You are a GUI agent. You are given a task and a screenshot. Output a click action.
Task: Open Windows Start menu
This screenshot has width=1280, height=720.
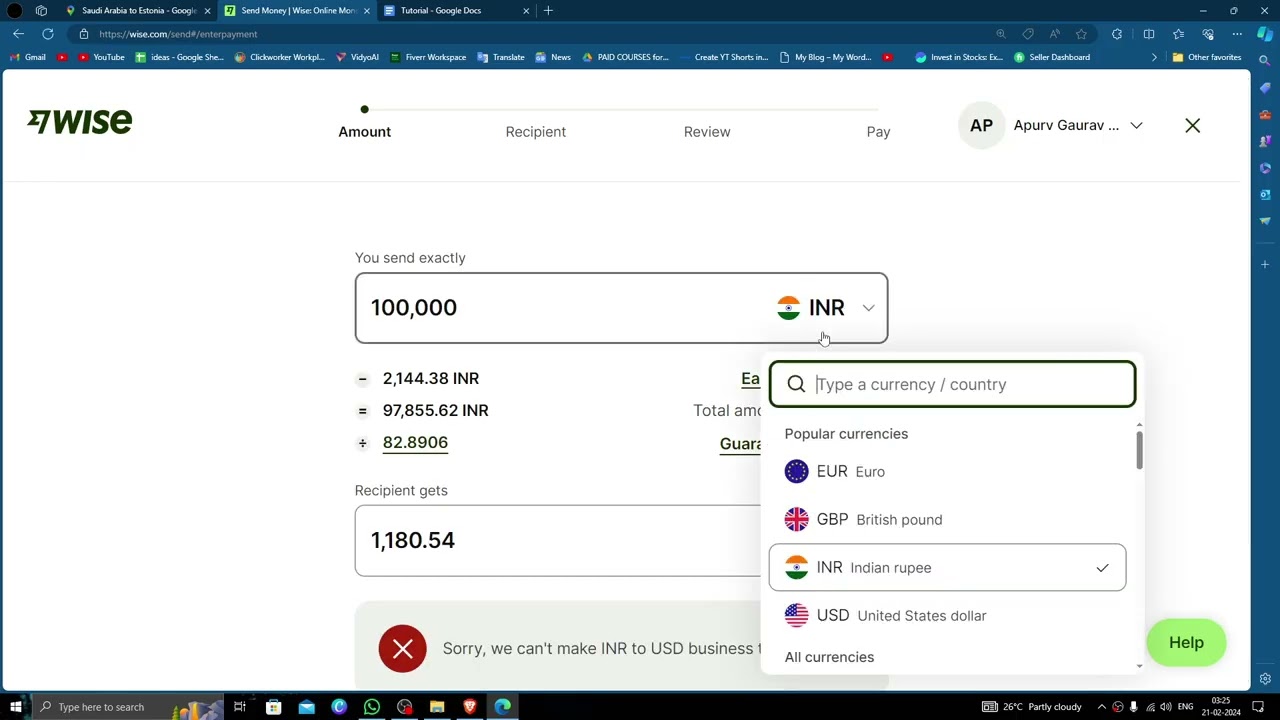coord(15,707)
